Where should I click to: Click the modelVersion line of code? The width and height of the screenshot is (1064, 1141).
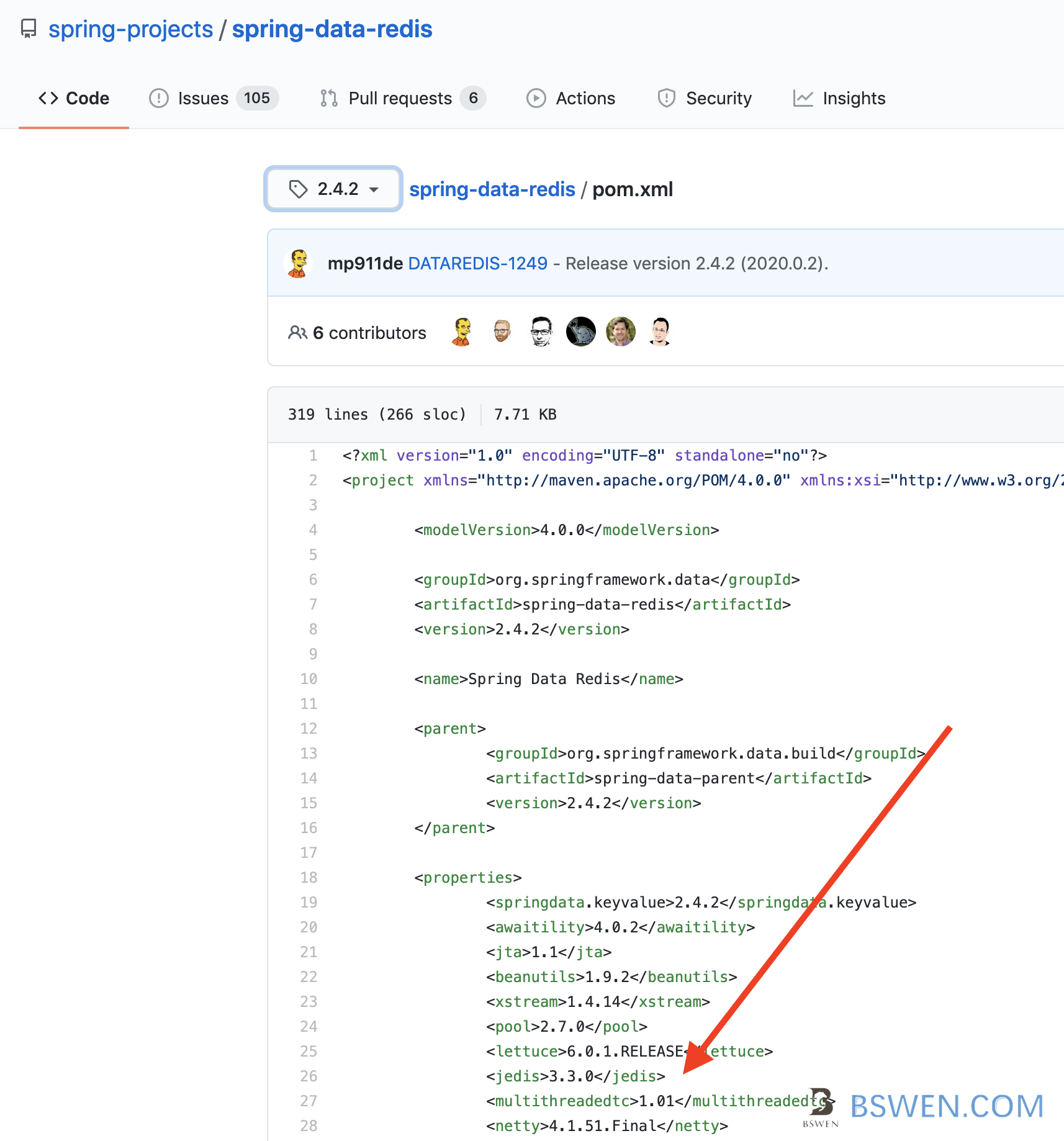[x=567, y=530]
